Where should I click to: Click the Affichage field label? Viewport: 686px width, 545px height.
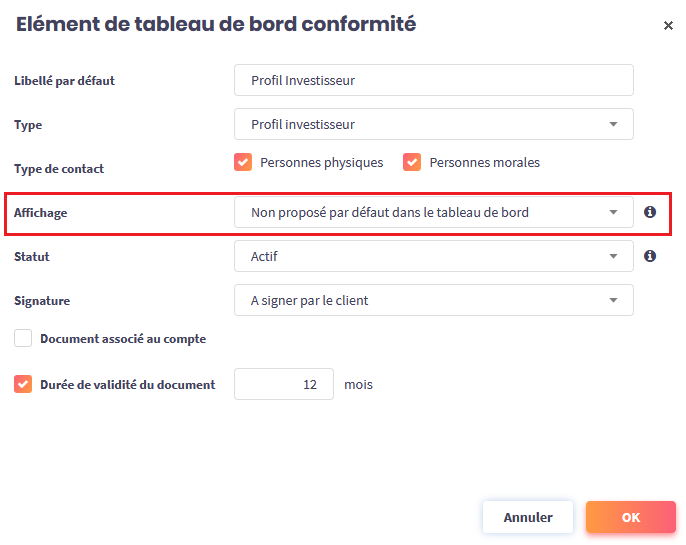click(41, 213)
